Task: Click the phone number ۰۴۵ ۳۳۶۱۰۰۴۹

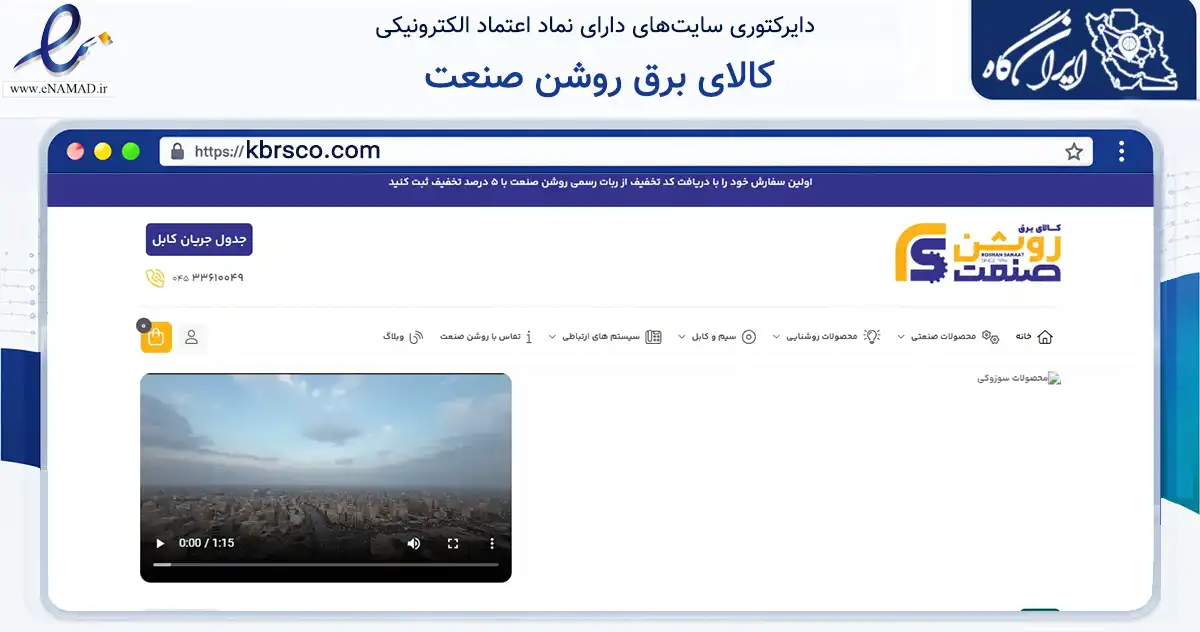Action: (x=208, y=277)
